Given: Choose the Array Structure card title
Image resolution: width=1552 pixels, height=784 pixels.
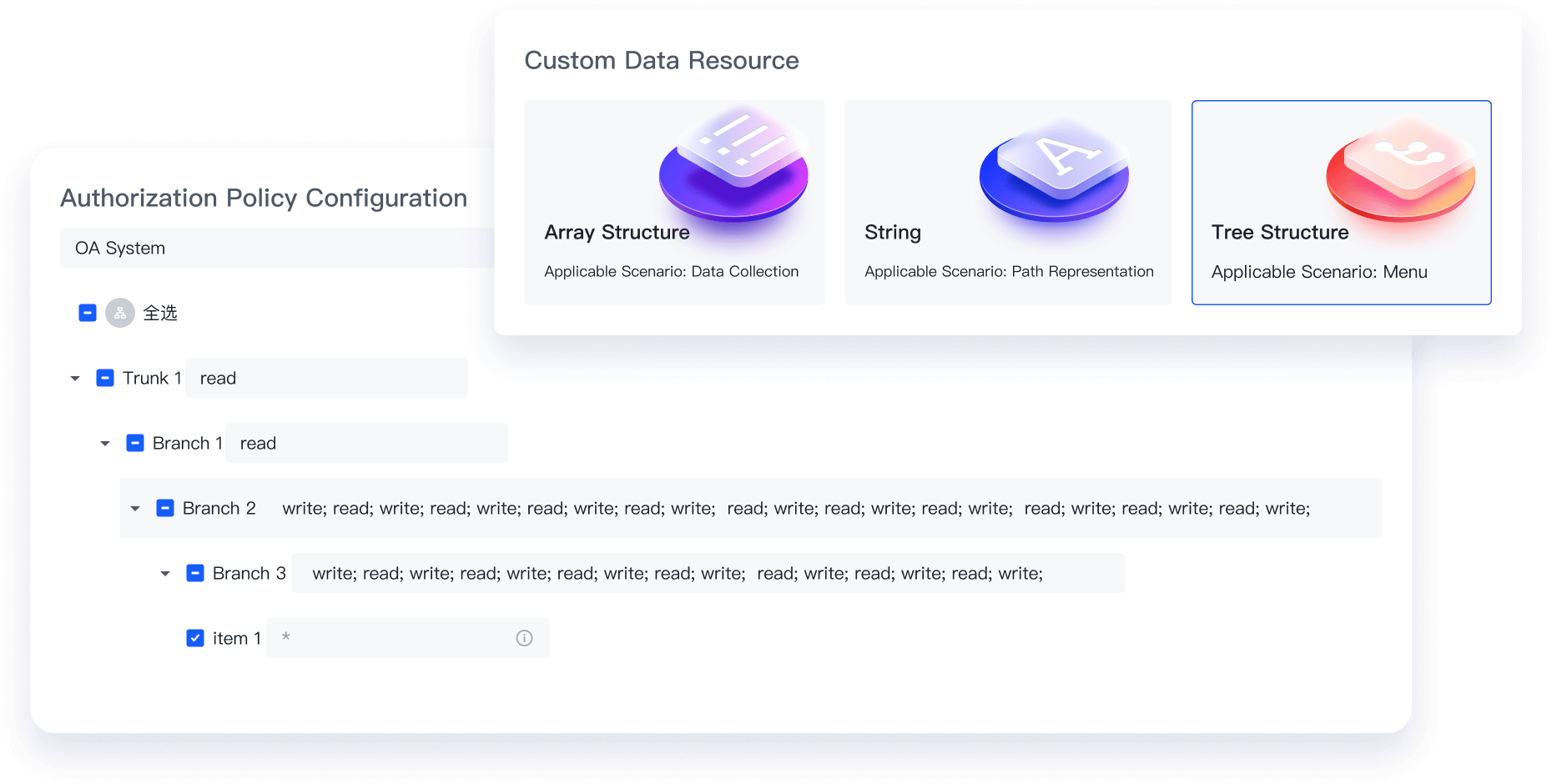Looking at the screenshot, I should click(617, 233).
